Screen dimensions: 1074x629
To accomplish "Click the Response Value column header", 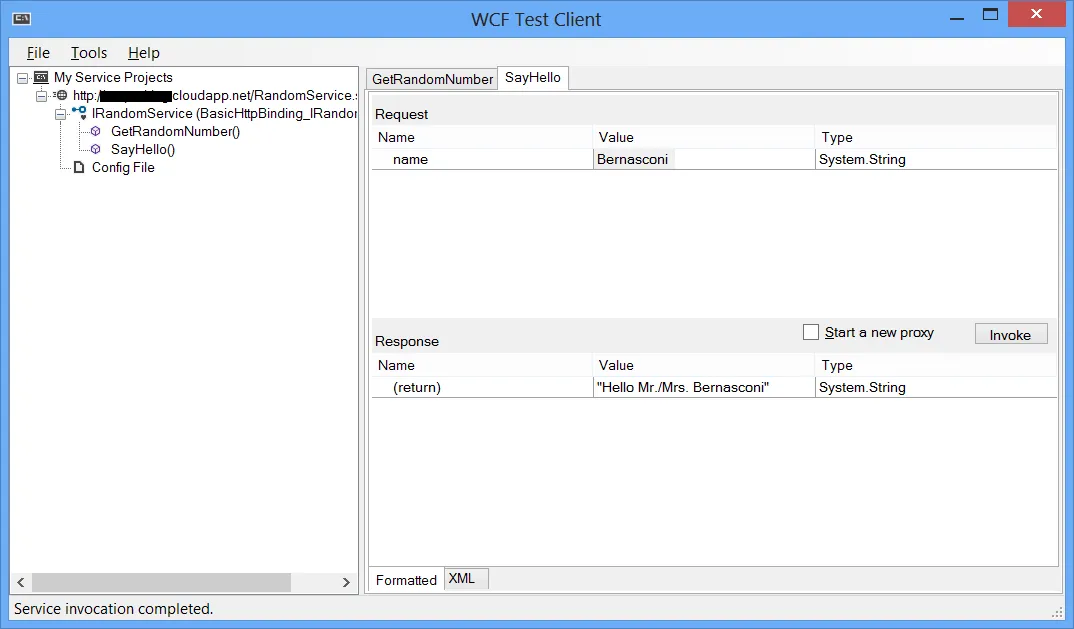I will pos(703,365).
